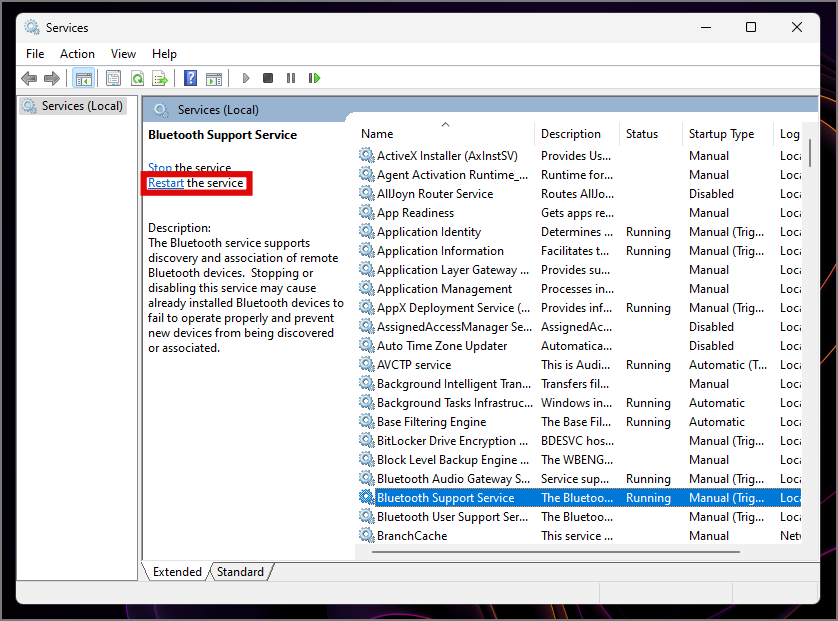This screenshot has height=621, width=838.
Task: Select the AppX Deployment Service row
Action: (x=579, y=308)
